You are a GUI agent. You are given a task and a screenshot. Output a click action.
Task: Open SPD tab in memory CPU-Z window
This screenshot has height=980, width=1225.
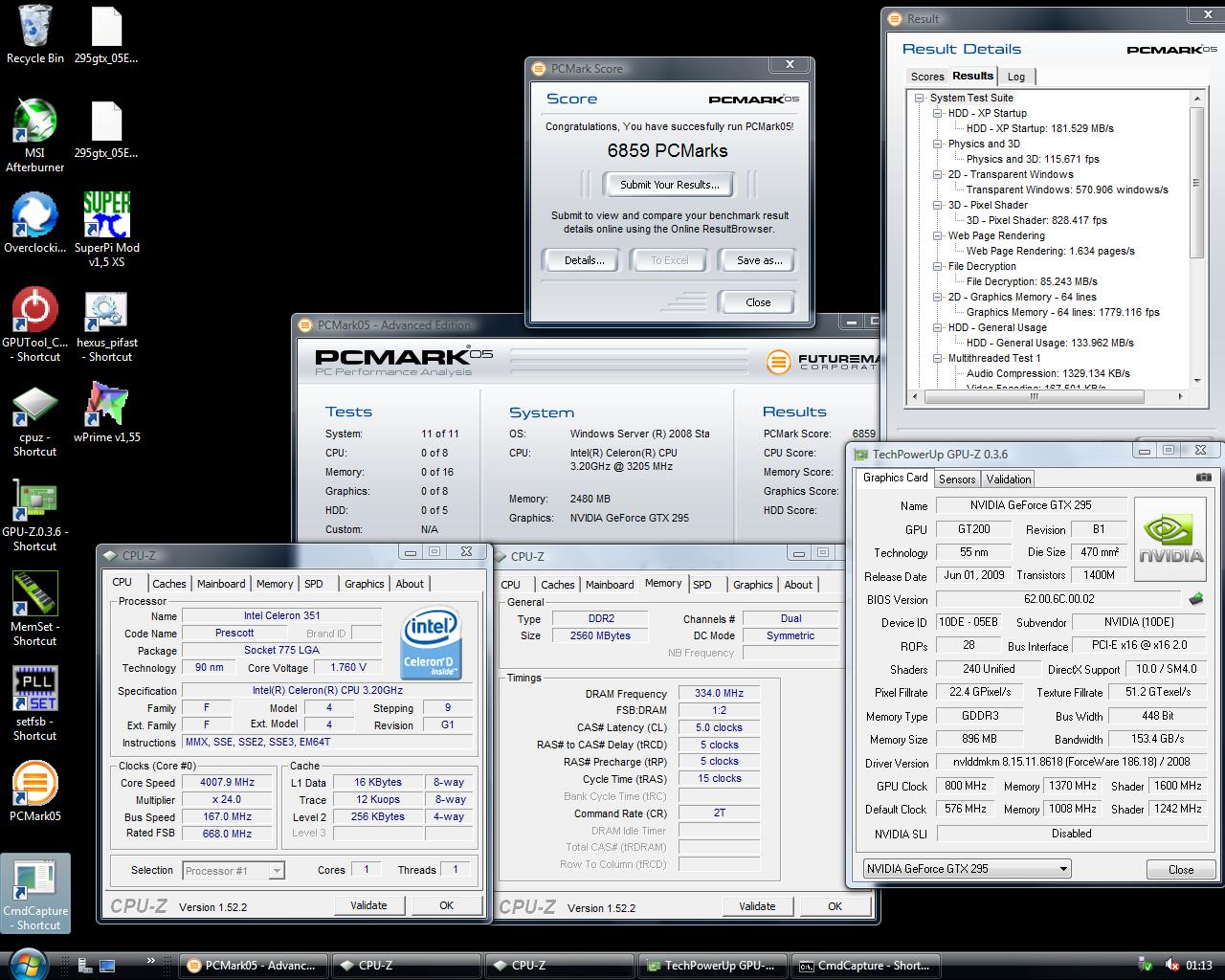pos(702,585)
